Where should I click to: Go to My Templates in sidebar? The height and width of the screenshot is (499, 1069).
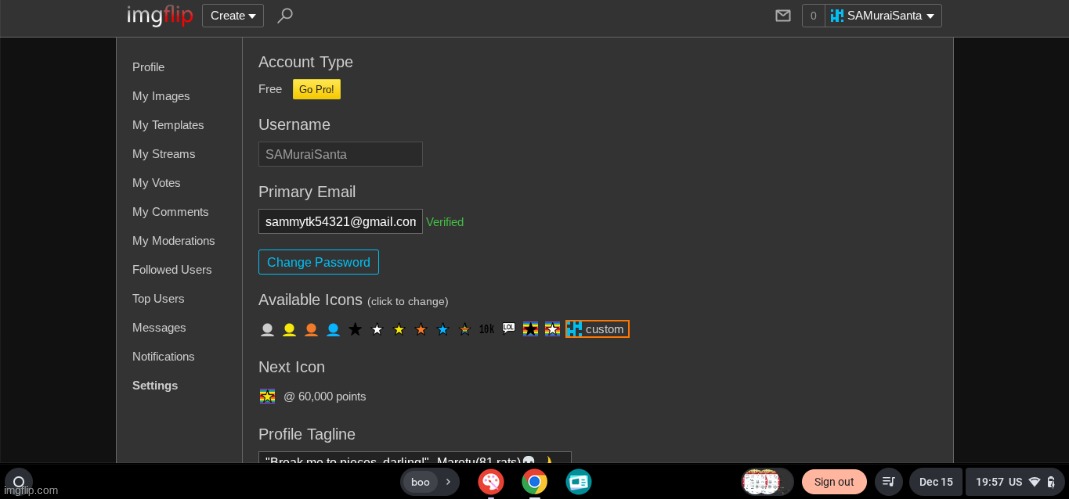click(x=168, y=125)
